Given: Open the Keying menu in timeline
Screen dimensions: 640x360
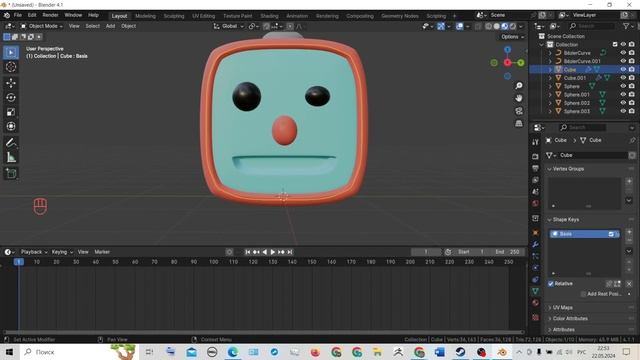Looking at the screenshot, I should (62, 252).
